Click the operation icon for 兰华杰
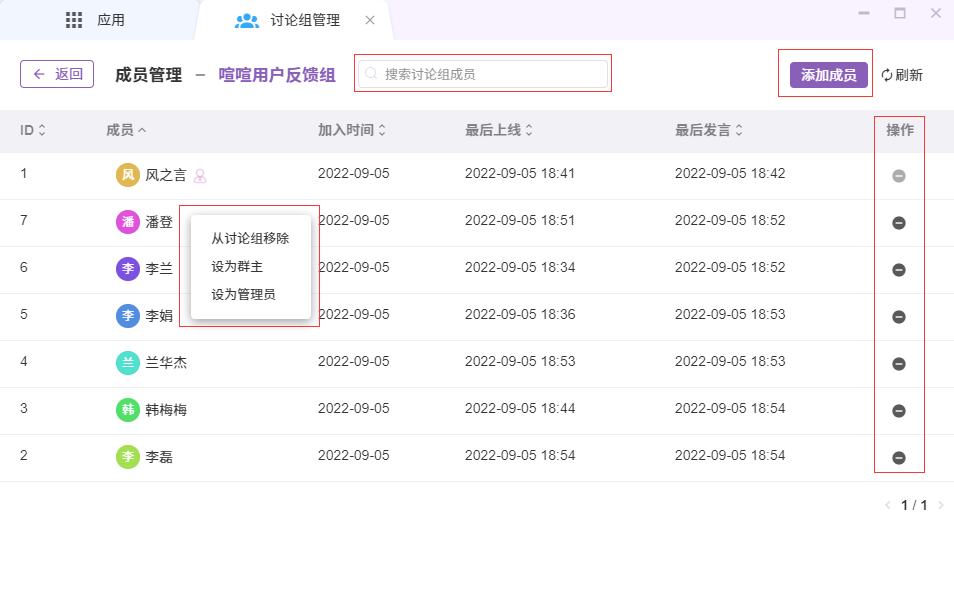This screenshot has width=954, height=616. [x=898, y=364]
